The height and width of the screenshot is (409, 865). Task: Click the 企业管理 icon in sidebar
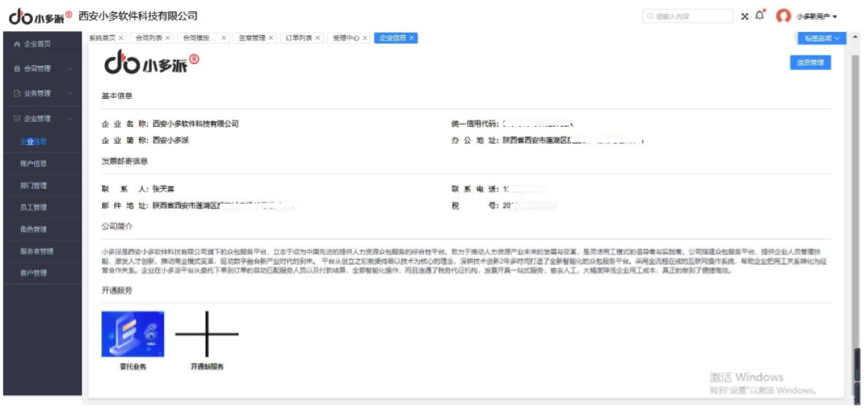17,119
